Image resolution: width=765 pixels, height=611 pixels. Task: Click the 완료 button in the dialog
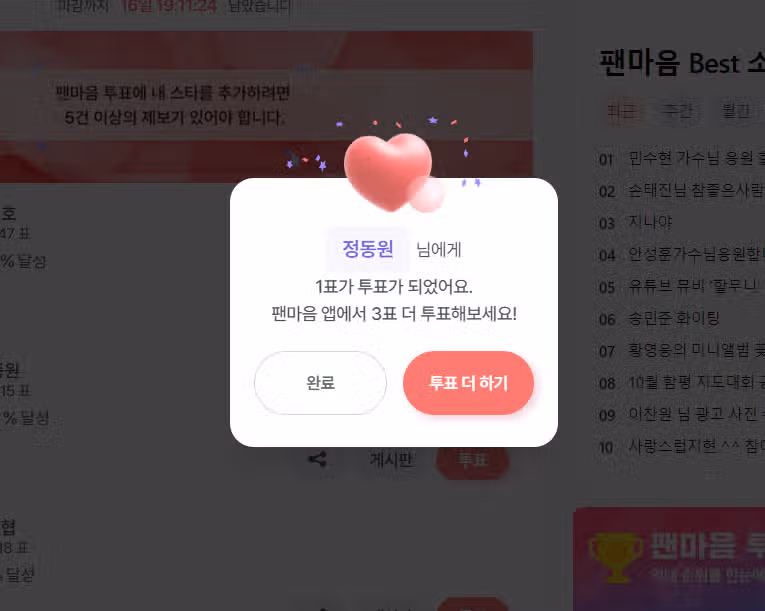coord(320,383)
